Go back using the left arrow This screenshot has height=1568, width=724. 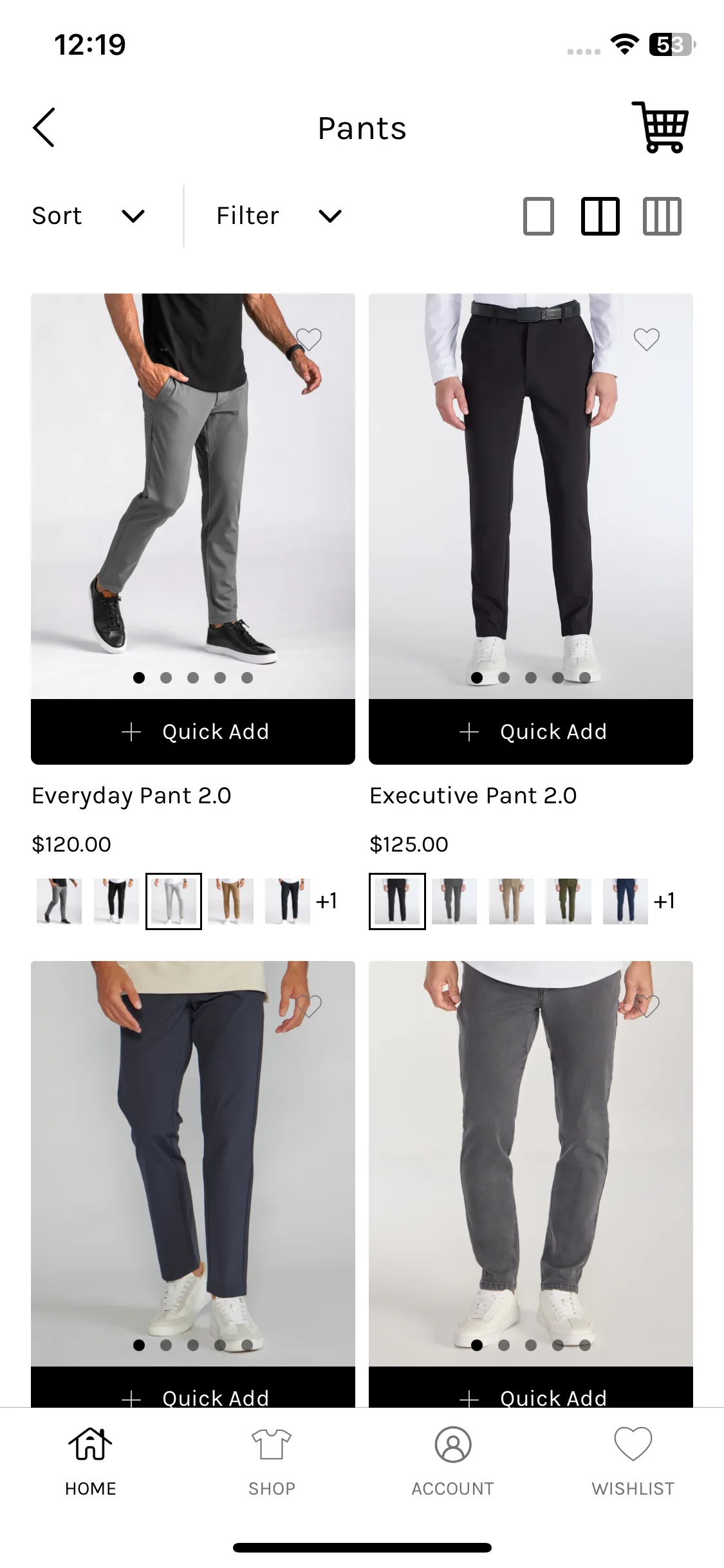(x=44, y=127)
